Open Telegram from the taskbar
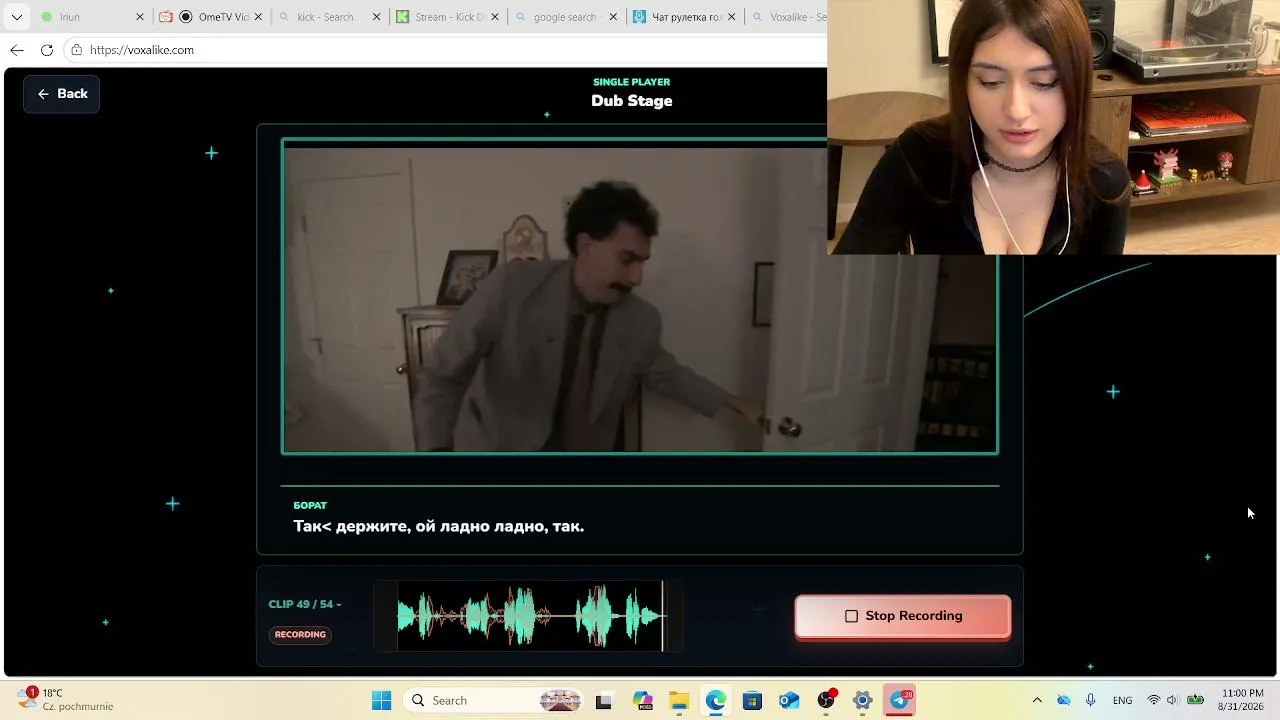The width and height of the screenshot is (1280, 720). click(x=900, y=701)
